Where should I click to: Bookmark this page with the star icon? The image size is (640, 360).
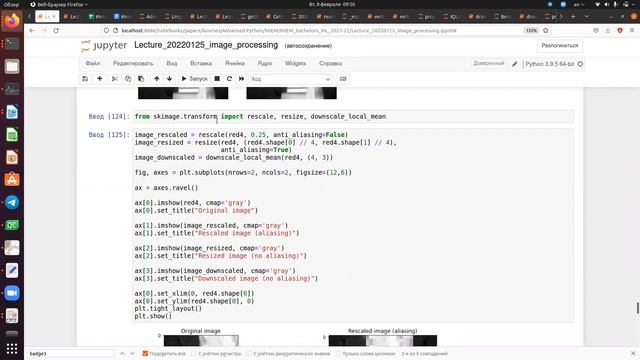click(x=546, y=31)
